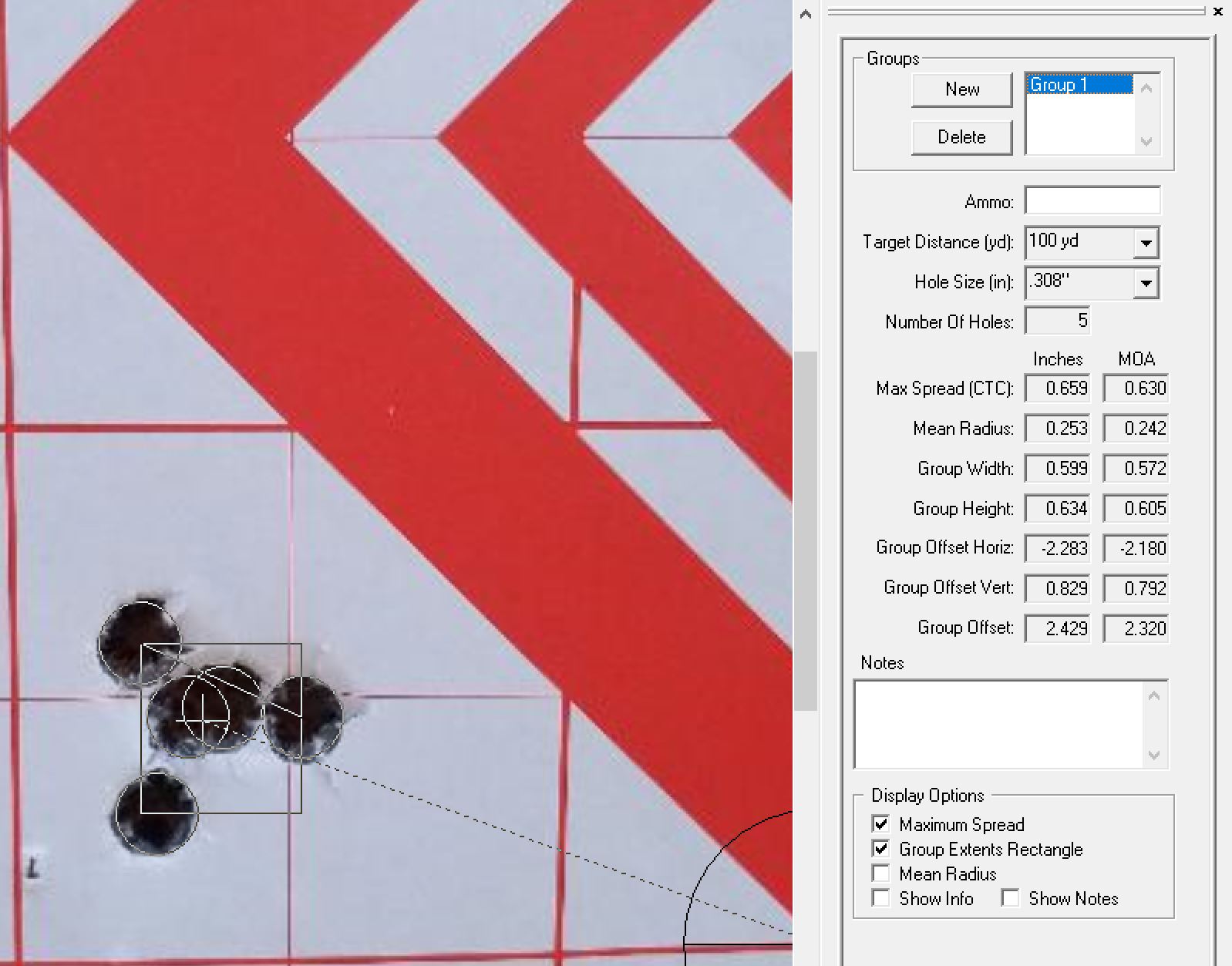This screenshot has width=1232, height=966.
Task: Click the Notes box scroll-up arrow
Action: click(x=1154, y=695)
